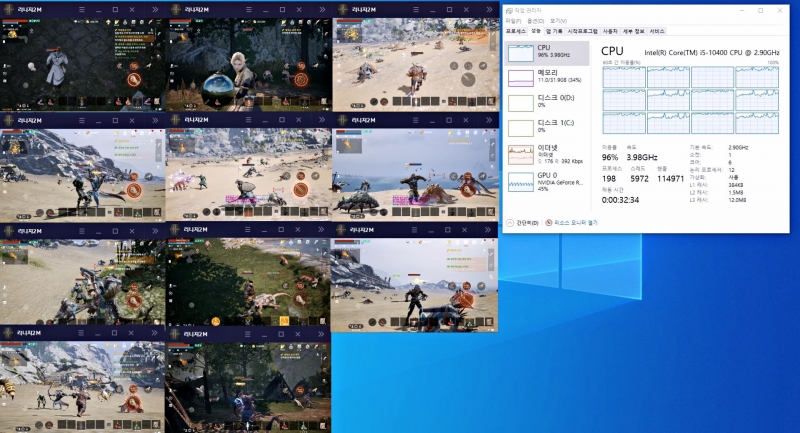The image size is (800, 433).
Task: Expand side panel of top-right 리니지2M window
Action: pos(489,10)
